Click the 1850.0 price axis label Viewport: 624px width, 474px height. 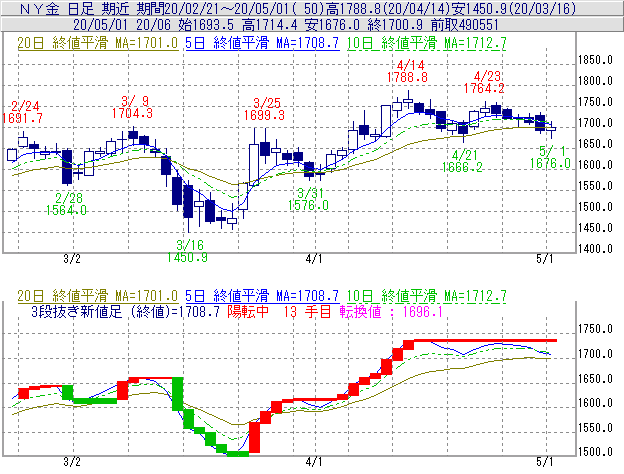point(595,60)
